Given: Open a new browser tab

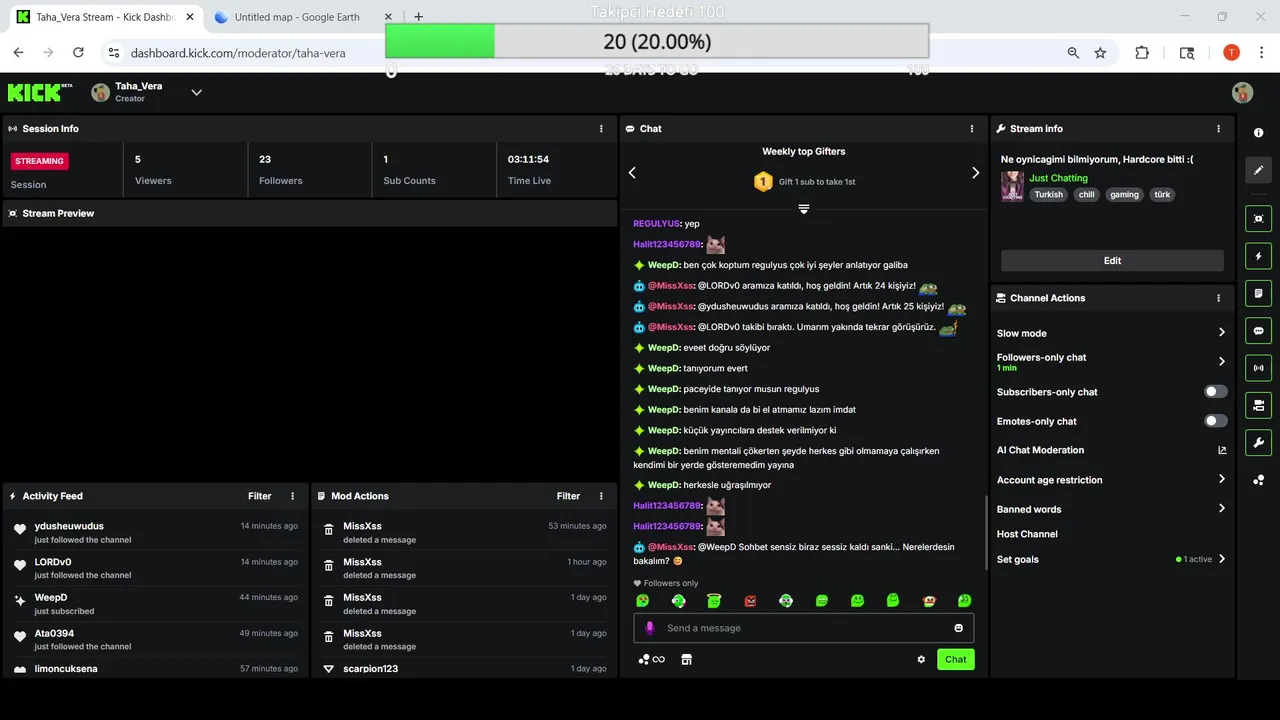Looking at the screenshot, I should point(418,17).
